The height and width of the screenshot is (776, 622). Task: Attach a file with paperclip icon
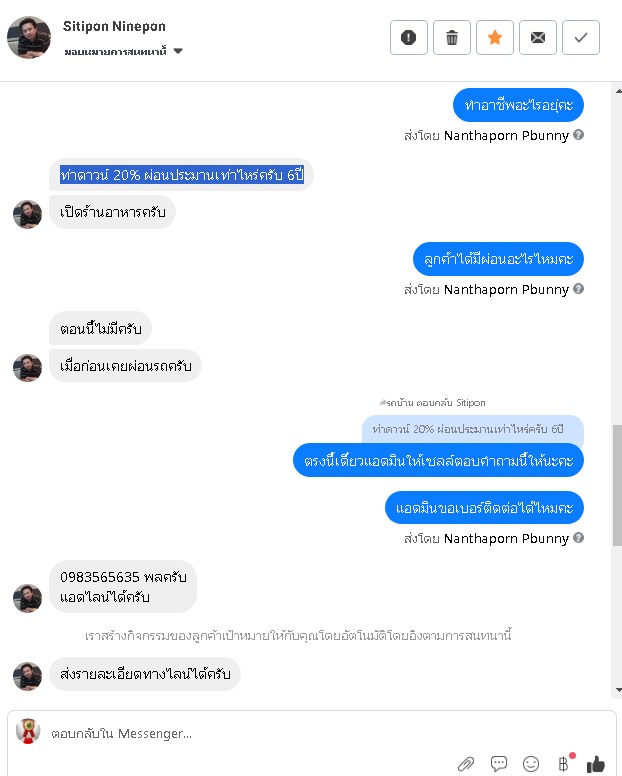(466, 764)
